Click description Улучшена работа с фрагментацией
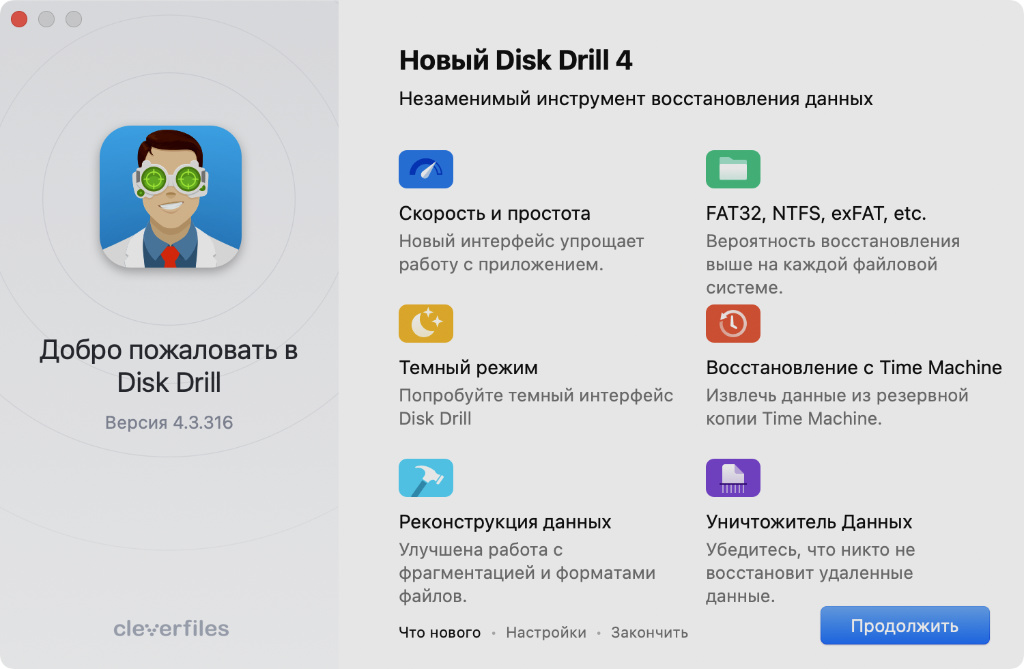1024x669 pixels. click(x=527, y=572)
